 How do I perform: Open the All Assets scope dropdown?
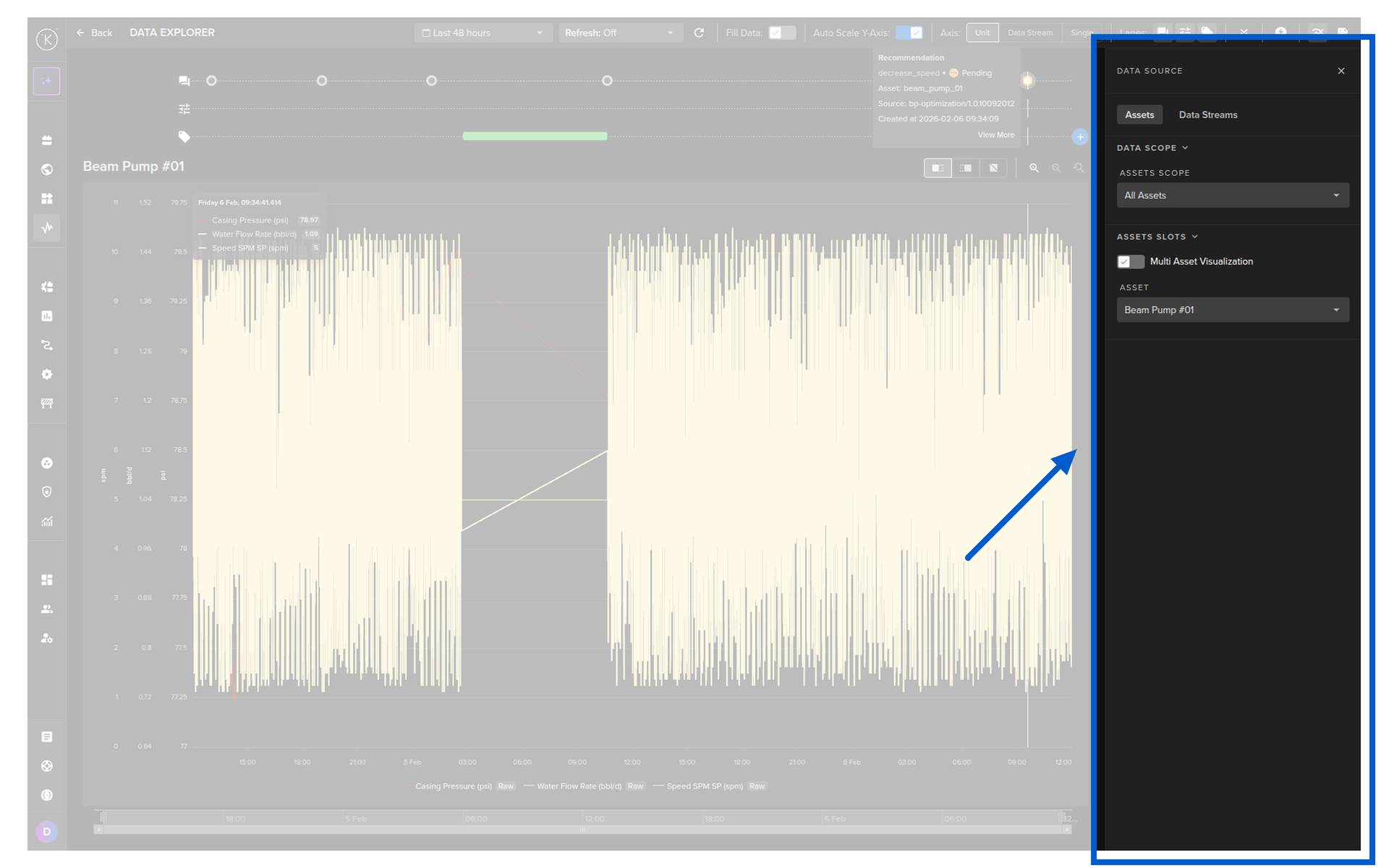tap(1232, 195)
